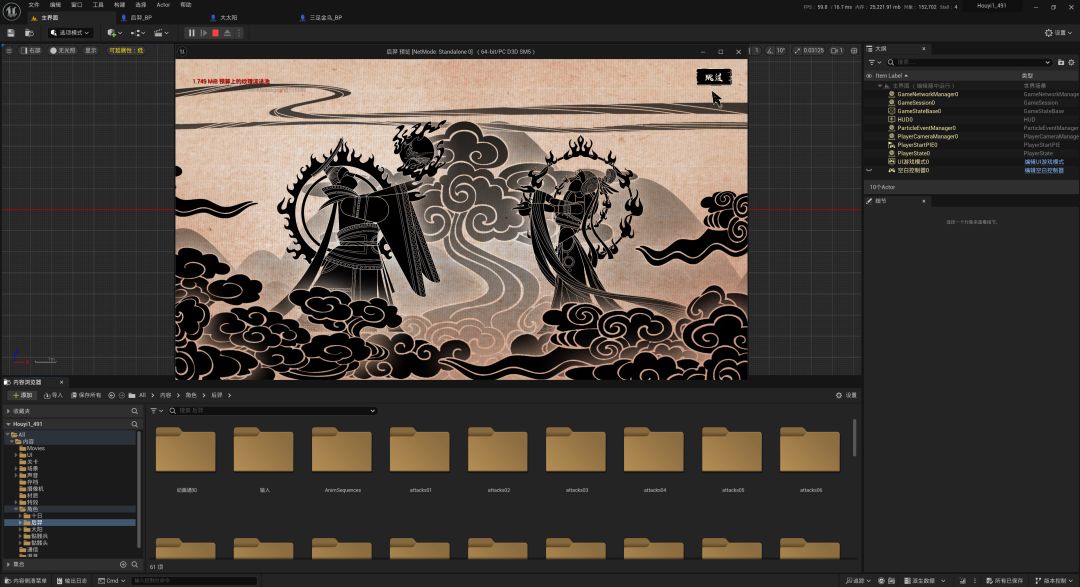Select GameNetworkManager0 in outliner
Screen dimensions: 1080x587
pos(927,94)
